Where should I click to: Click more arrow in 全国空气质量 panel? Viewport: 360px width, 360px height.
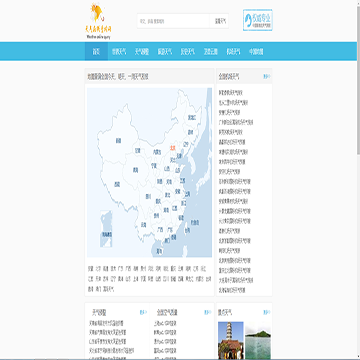[207, 312]
